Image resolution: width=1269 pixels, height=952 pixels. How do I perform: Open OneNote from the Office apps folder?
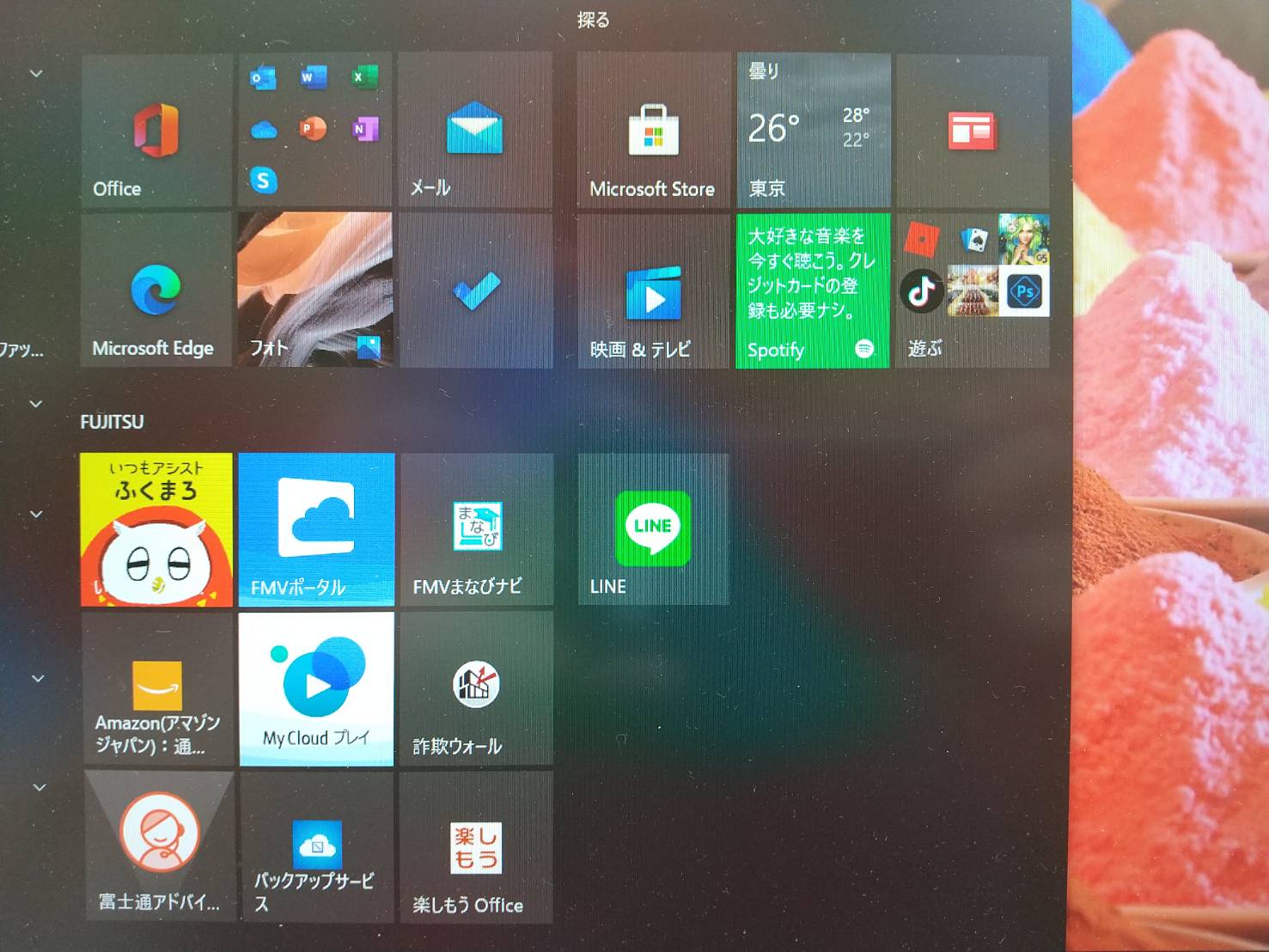[x=365, y=129]
